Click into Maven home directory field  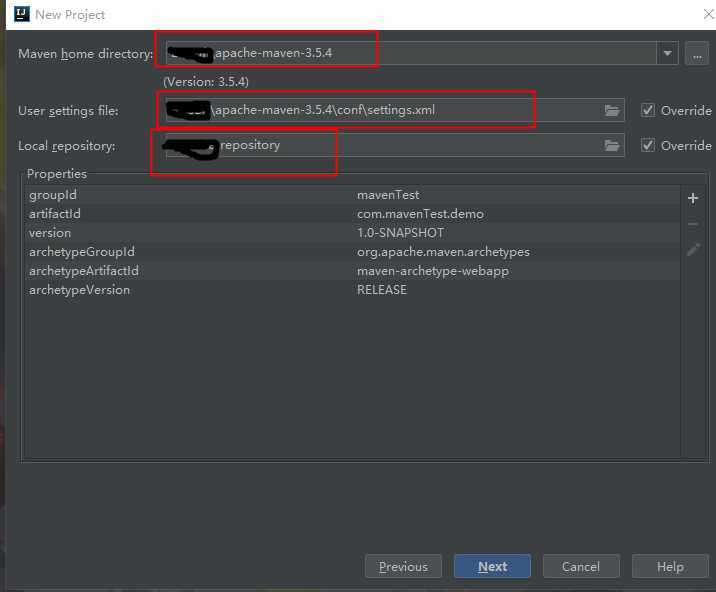click(411, 53)
